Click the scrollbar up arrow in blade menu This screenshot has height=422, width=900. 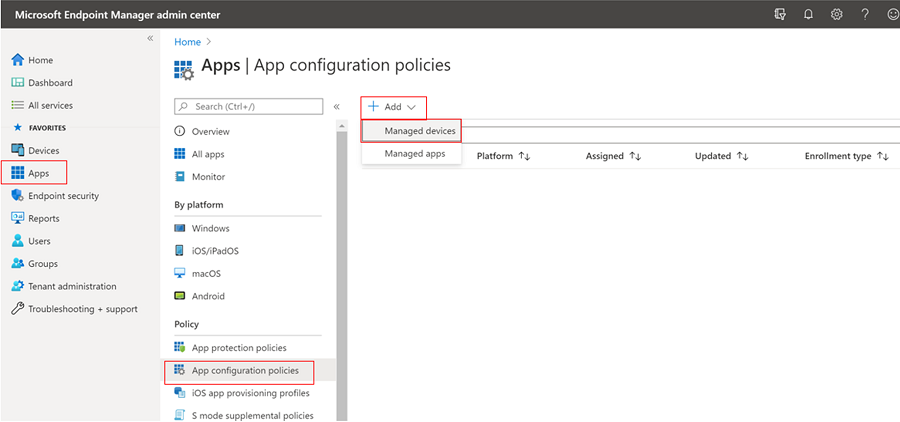342,125
